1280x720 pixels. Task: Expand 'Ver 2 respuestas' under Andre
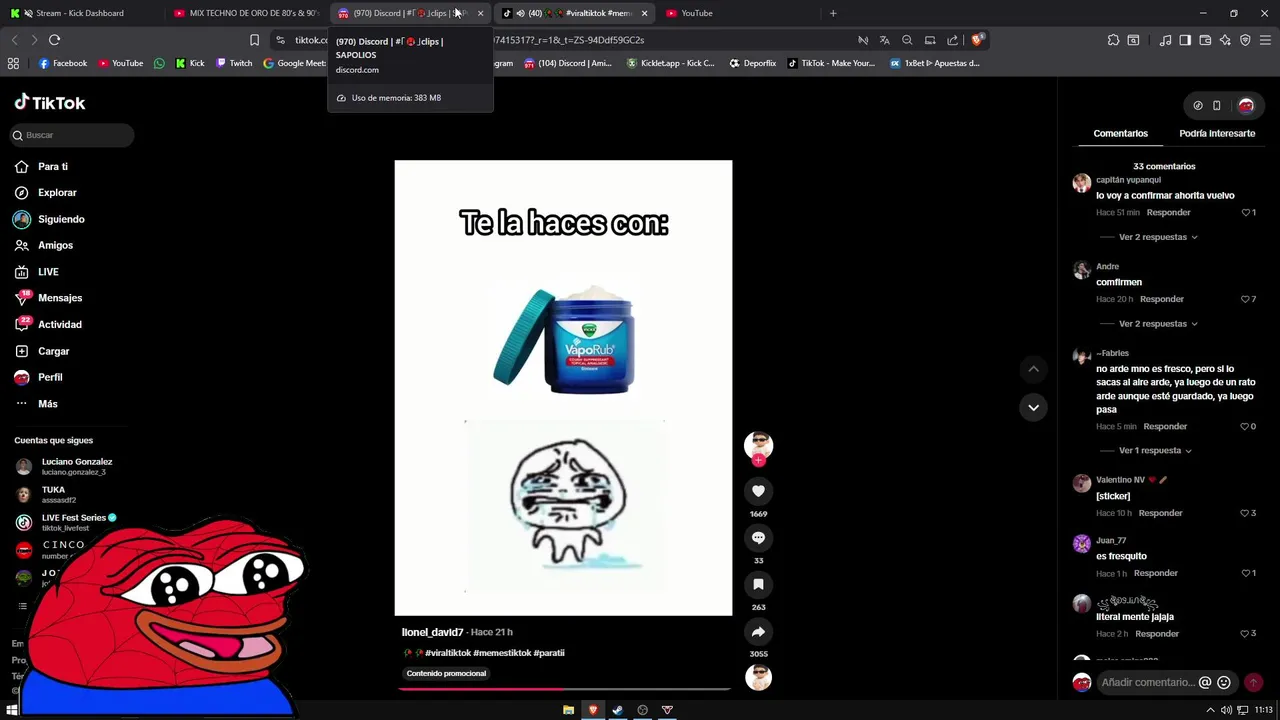pyautogui.click(x=1158, y=324)
